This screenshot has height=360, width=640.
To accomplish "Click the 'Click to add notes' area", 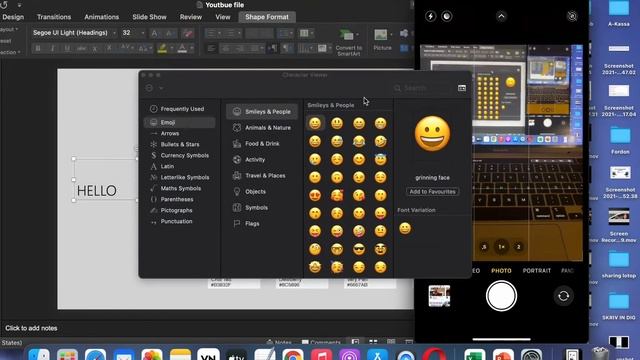I will [x=31, y=328].
